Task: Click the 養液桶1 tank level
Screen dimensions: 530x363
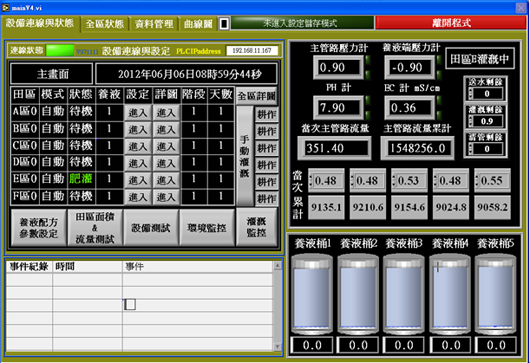Action: (312, 294)
